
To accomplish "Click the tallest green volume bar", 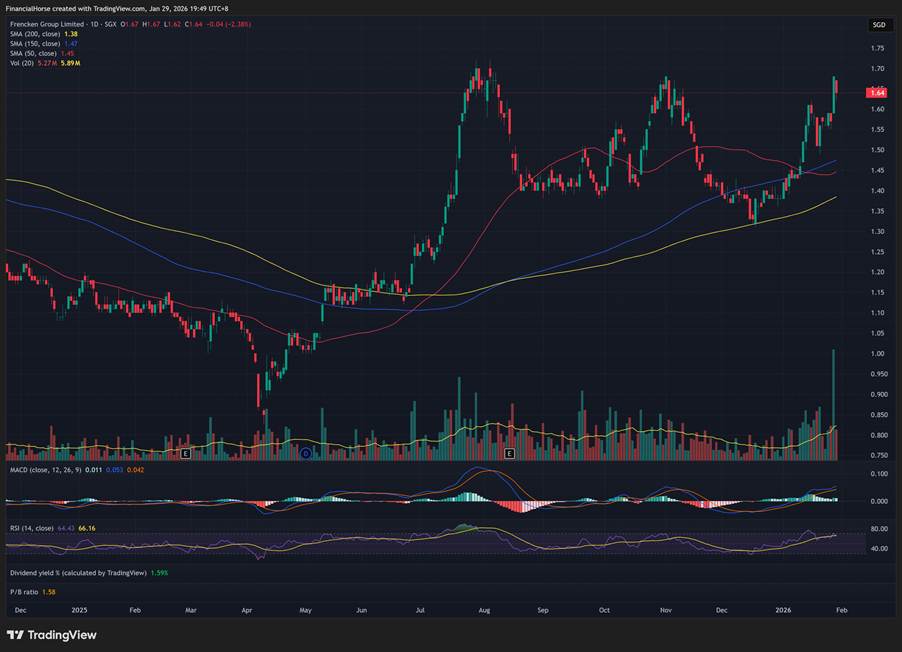I will 833,405.
